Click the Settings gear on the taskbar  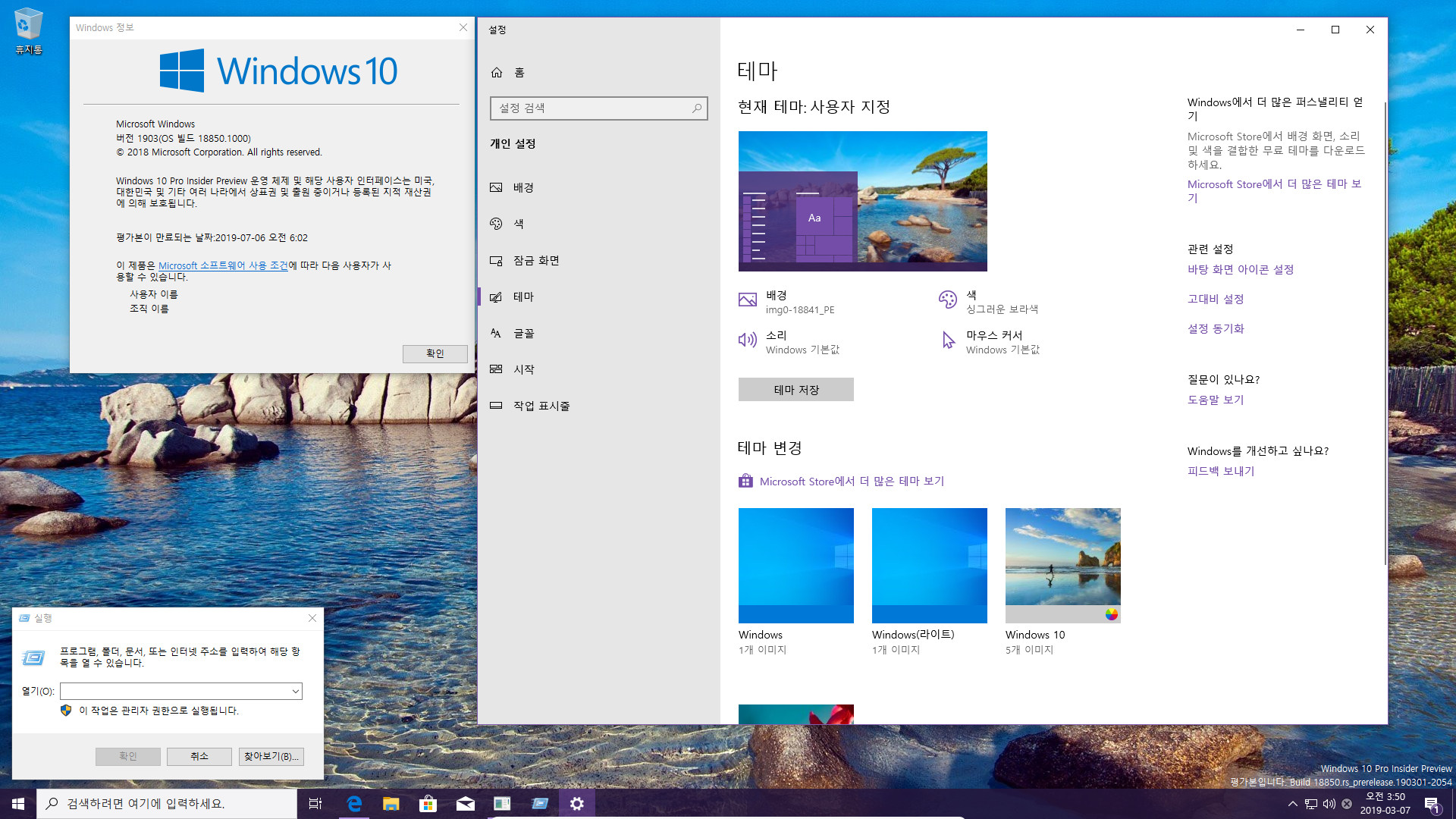click(x=576, y=804)
